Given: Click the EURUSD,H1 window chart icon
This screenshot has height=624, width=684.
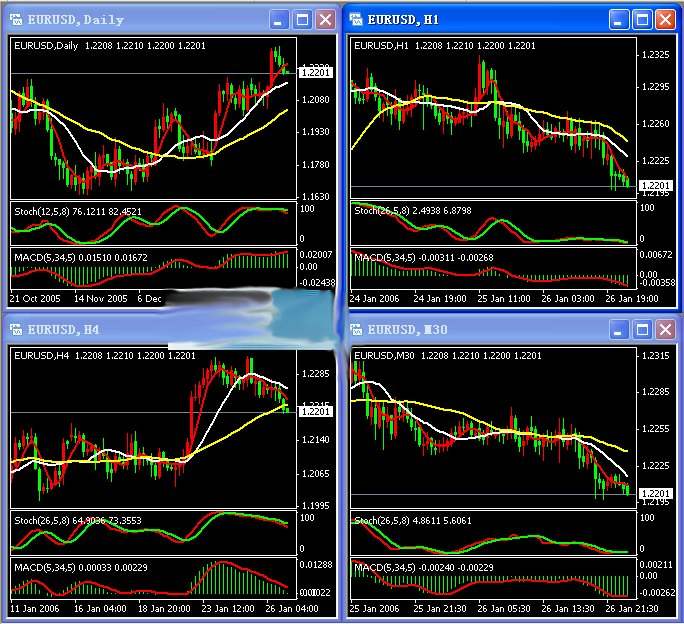Looking at the screenshot, I should [x=356, y=20].
